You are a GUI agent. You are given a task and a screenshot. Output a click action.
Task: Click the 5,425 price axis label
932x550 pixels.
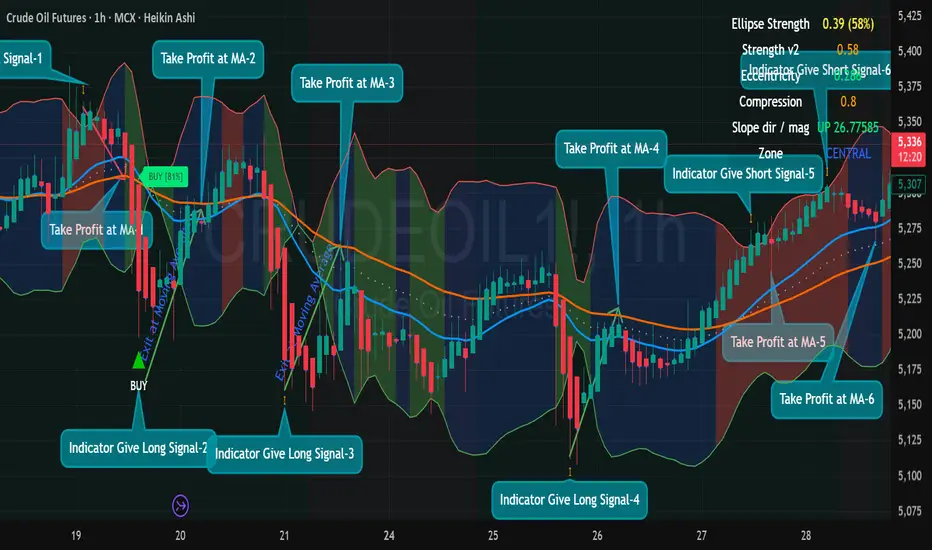(x=909, y=16)
